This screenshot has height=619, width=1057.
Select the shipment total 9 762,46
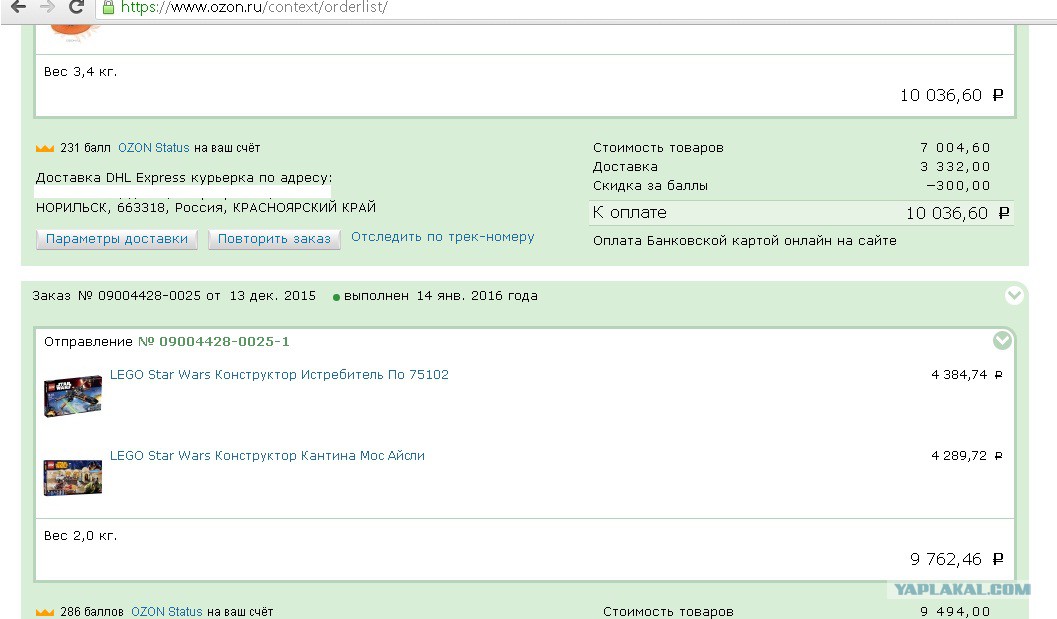pyautogui.click(x=957, y=559)
